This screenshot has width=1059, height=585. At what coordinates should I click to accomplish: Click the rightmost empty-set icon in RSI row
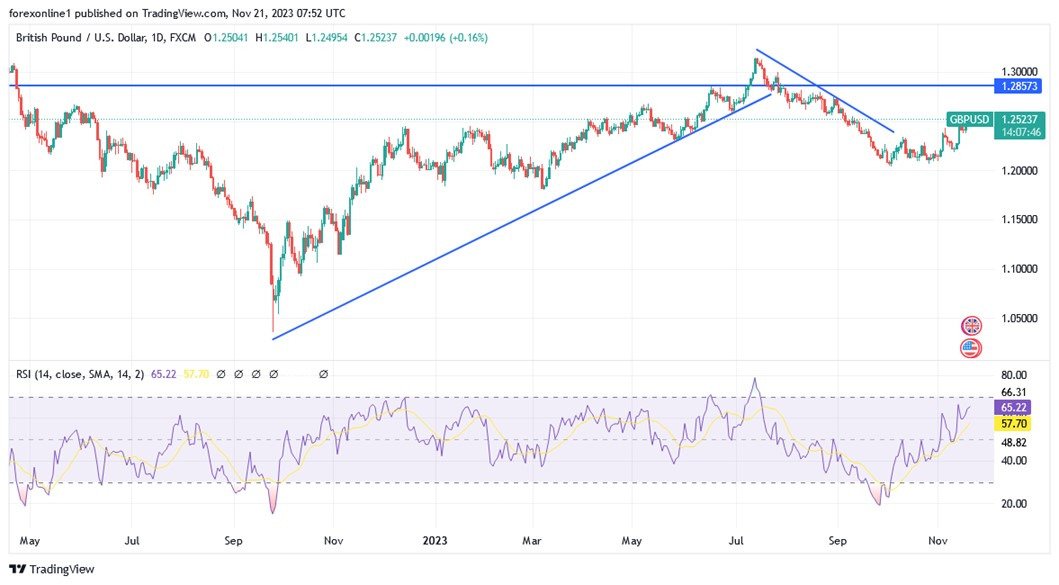click(324, 373)
